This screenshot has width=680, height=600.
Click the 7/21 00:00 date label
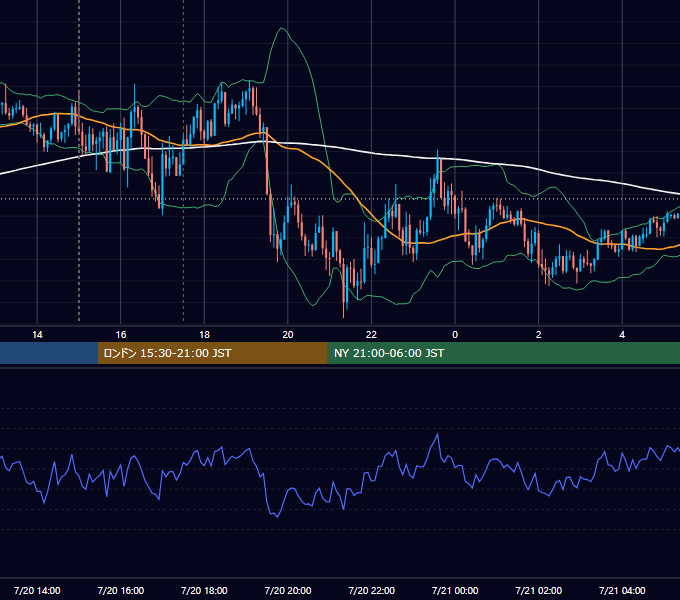click(455, 590)
